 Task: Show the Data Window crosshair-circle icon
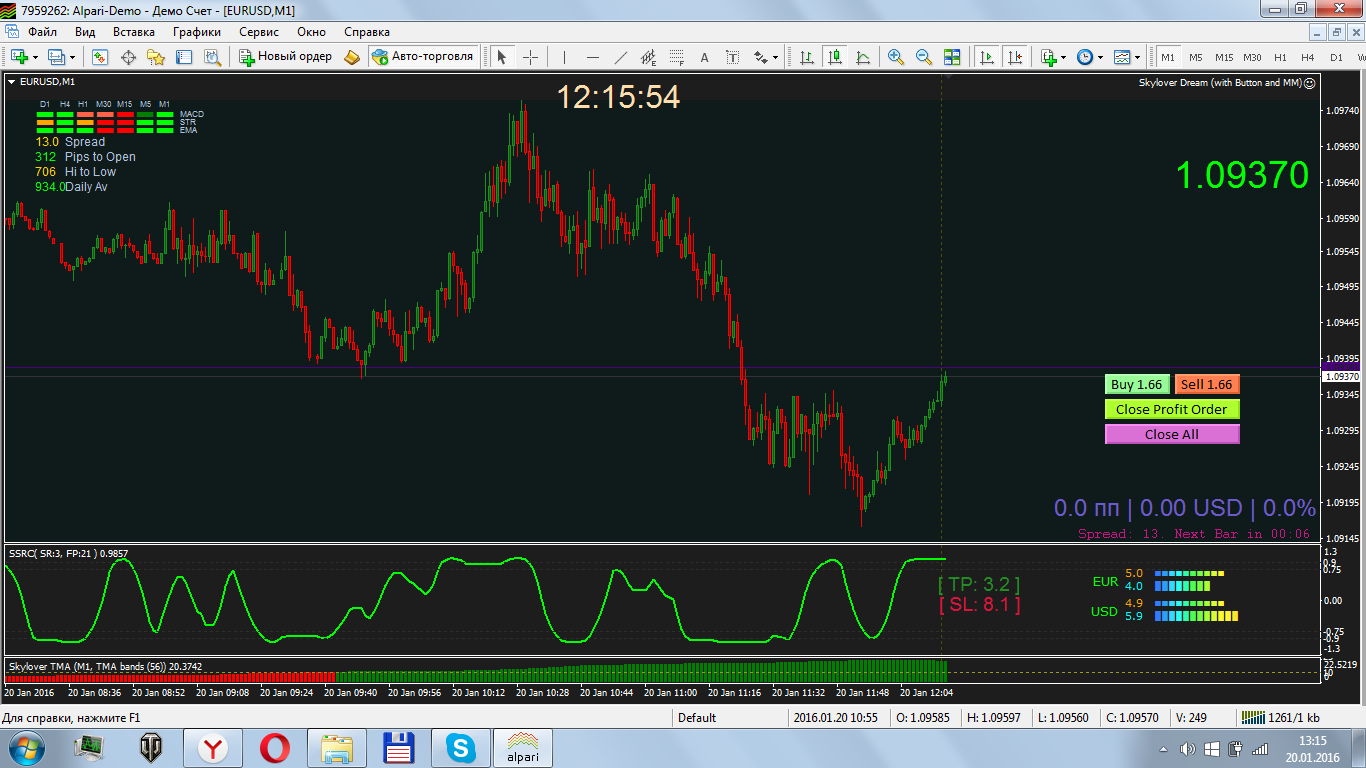pyautogui.click(x=128, y=57)
